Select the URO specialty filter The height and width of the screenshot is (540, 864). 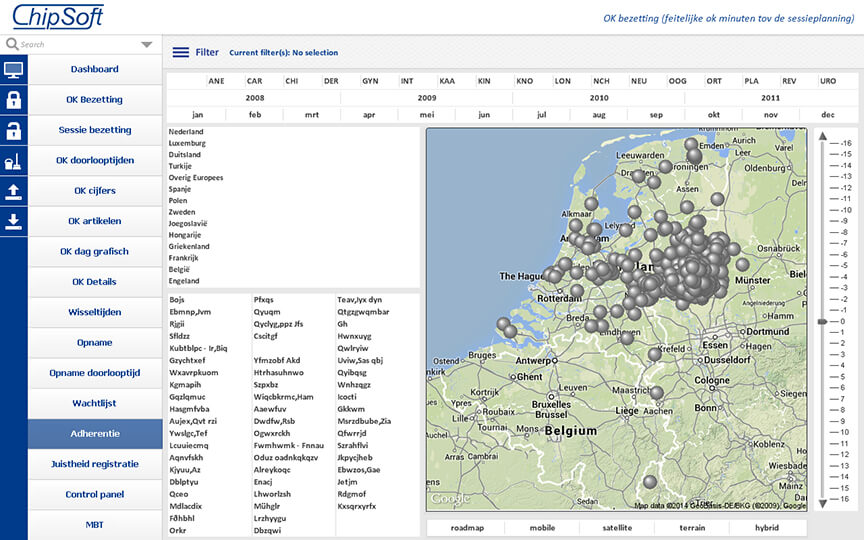[828, 81]
